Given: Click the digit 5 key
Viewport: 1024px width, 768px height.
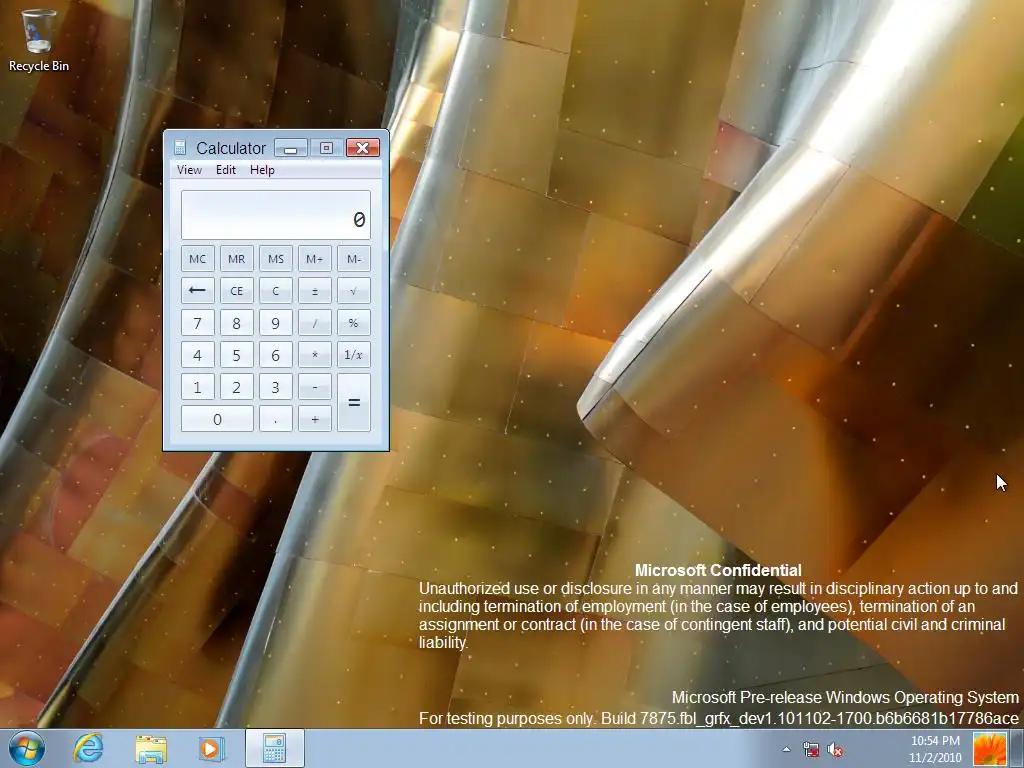Looking at the screenshot, I should (236, 355).
